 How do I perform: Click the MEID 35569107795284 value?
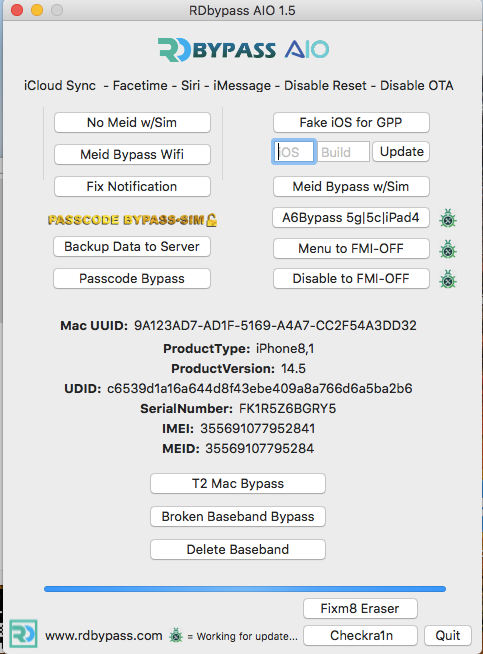[259, 449]
